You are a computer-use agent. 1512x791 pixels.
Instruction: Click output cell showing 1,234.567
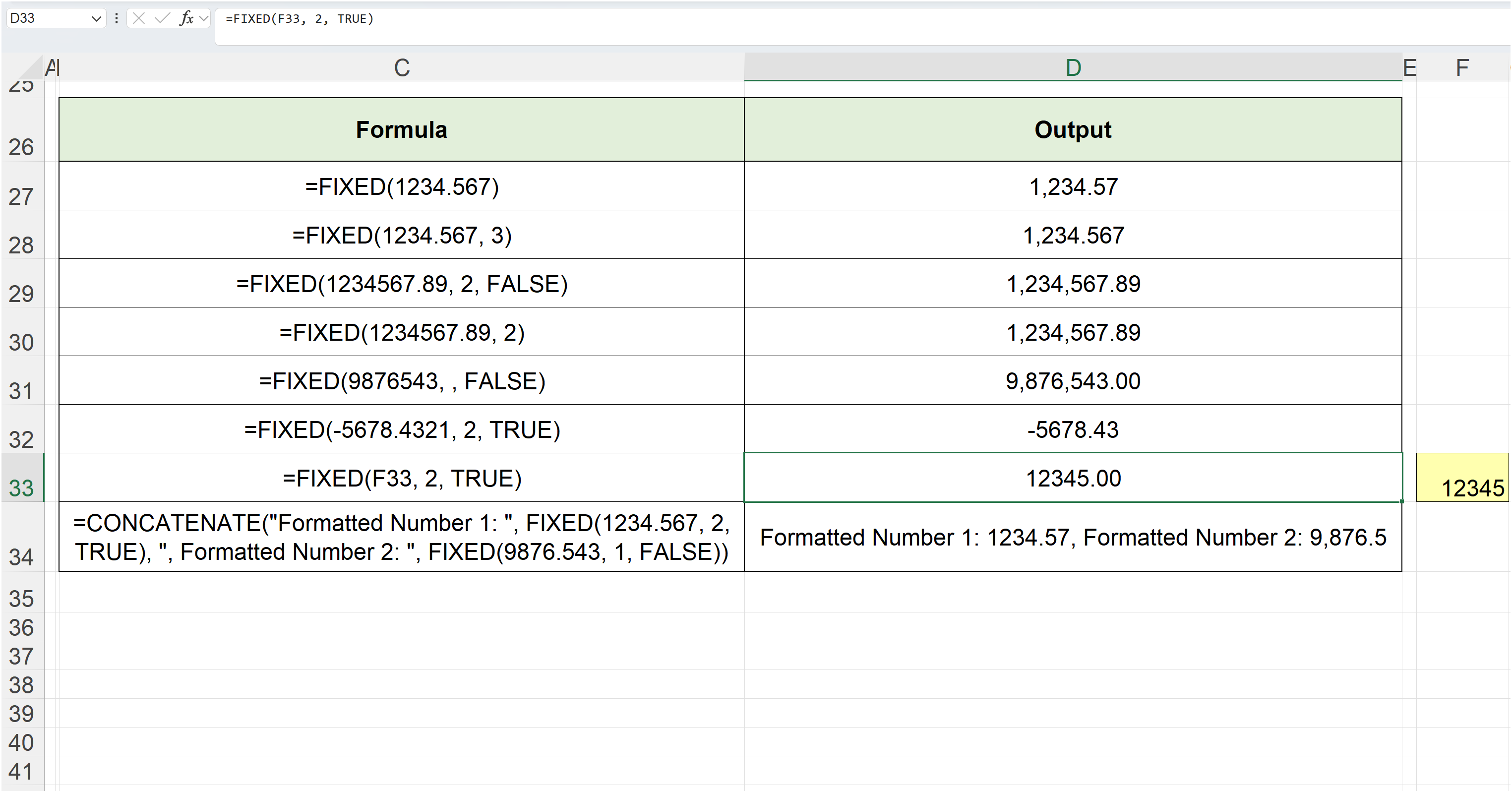1073,235
